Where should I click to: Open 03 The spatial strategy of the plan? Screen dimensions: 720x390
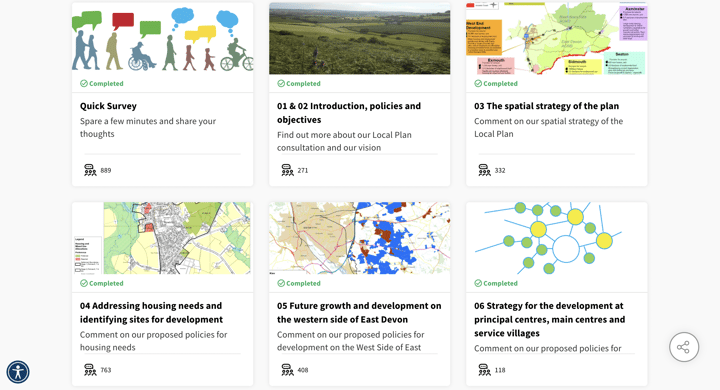pyautogui.click(x=546, y=106)
